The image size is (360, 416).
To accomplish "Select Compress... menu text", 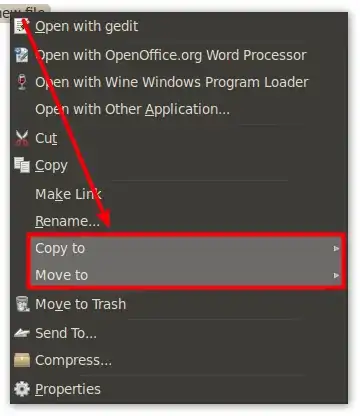I will 73,360.
